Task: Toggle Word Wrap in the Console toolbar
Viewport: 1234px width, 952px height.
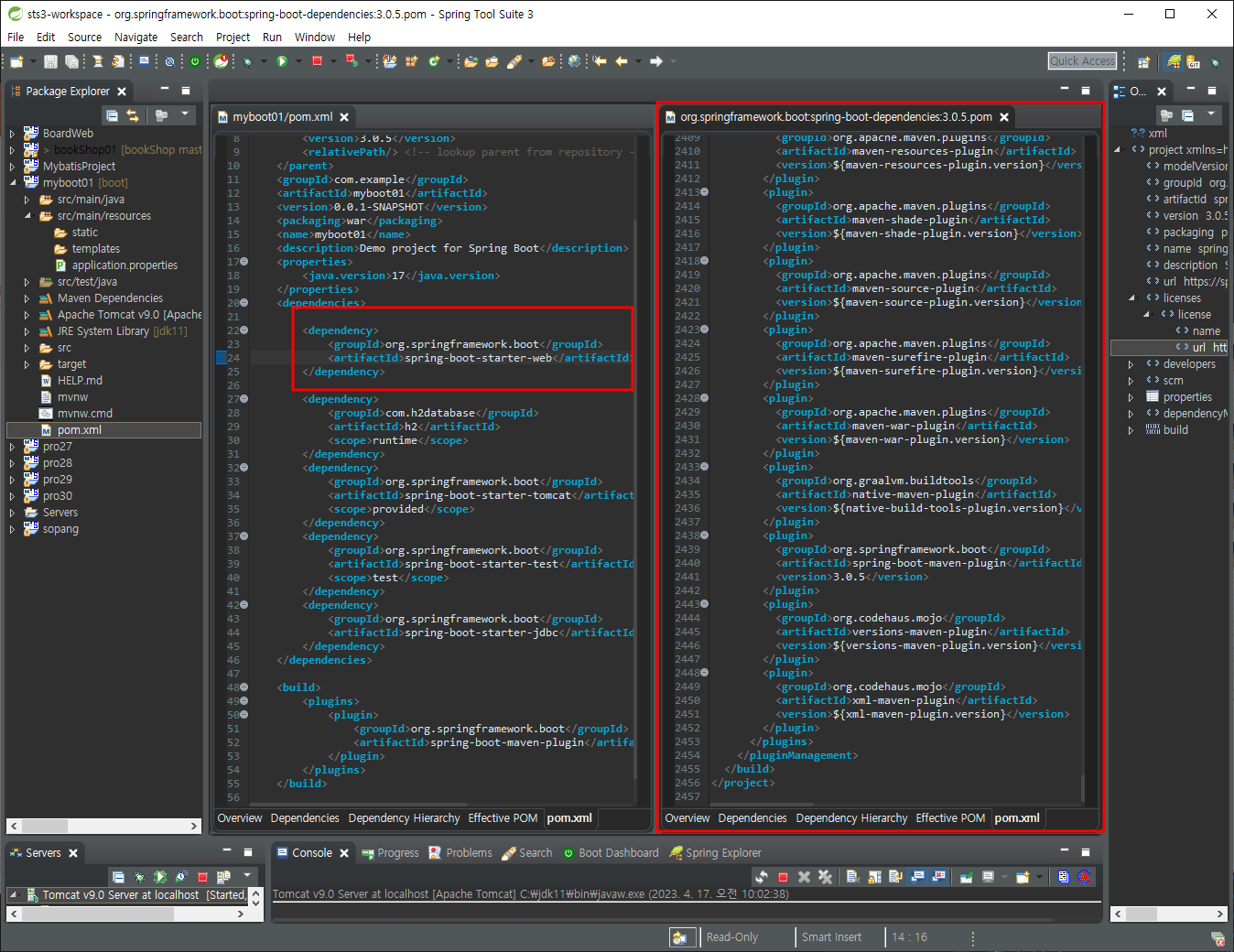Action: point(895,877)
